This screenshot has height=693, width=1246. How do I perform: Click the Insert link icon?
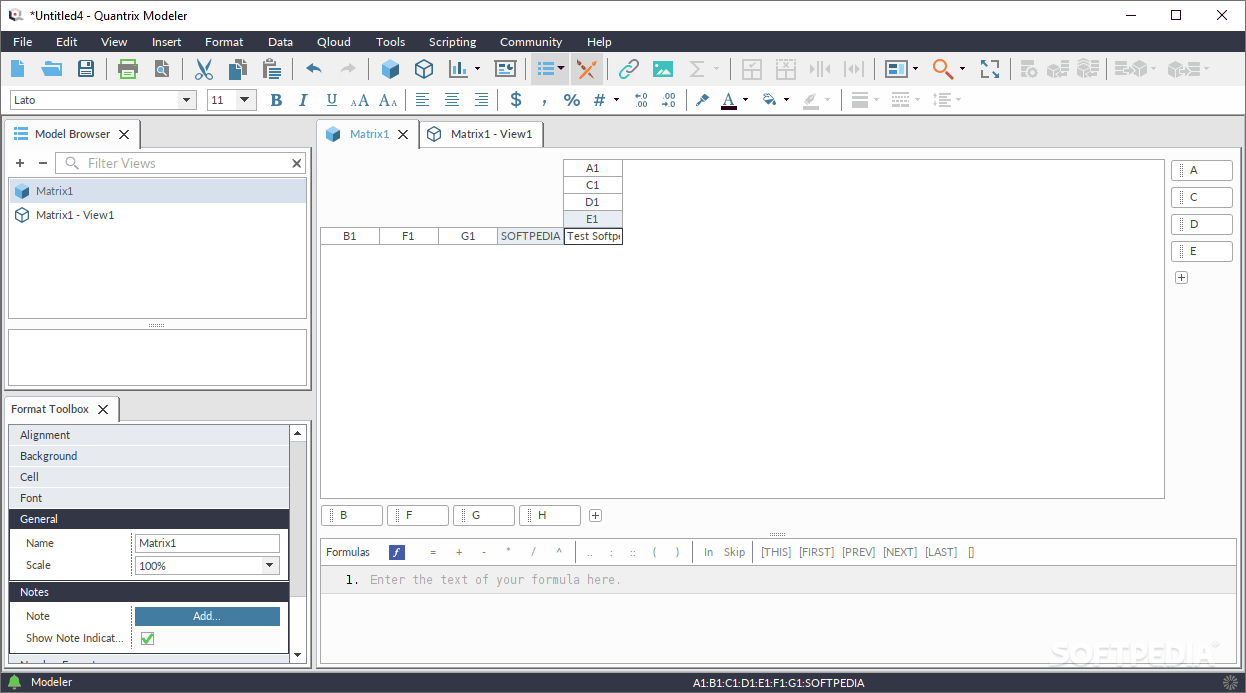[628, 69]
